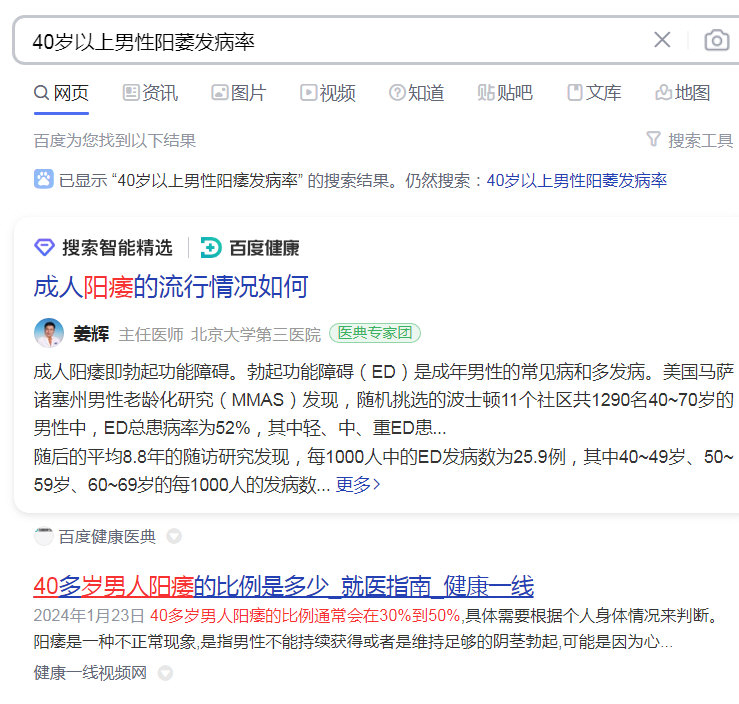
Task: Click the 百度健康 logo
Action: tap(250, 248)
